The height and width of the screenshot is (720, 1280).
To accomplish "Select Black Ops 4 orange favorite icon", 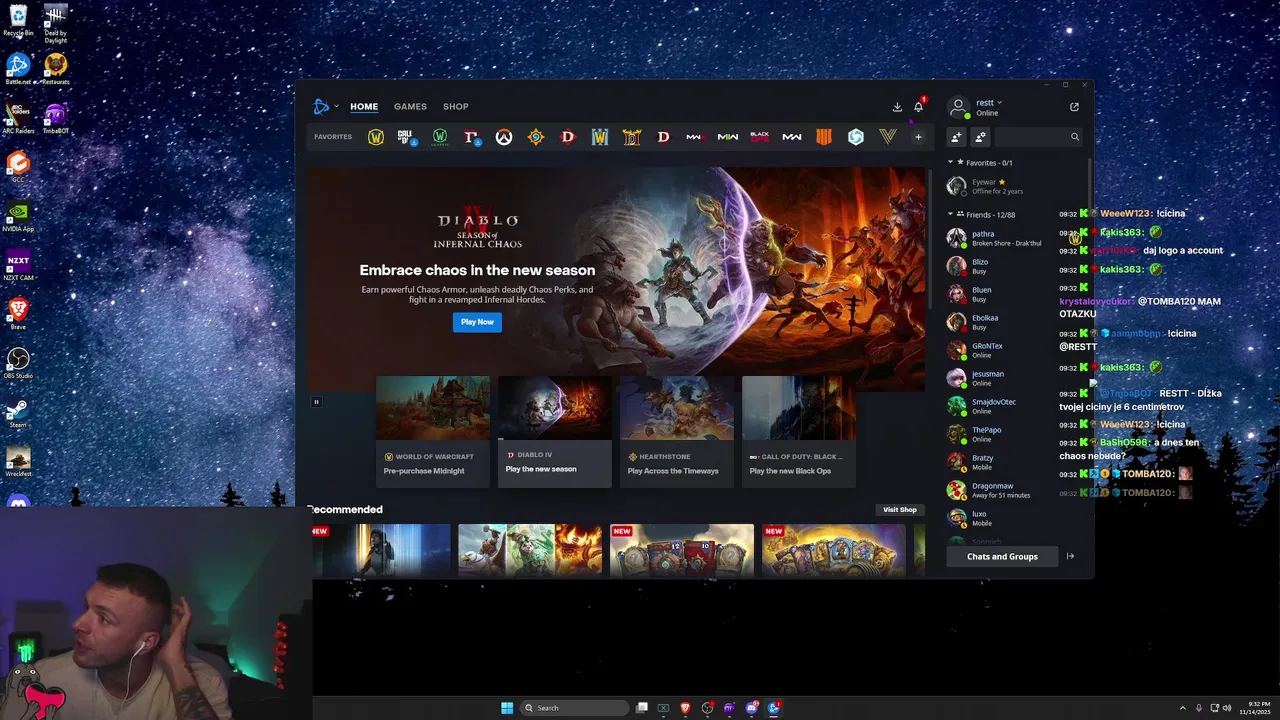I will (x=824, y=137).
